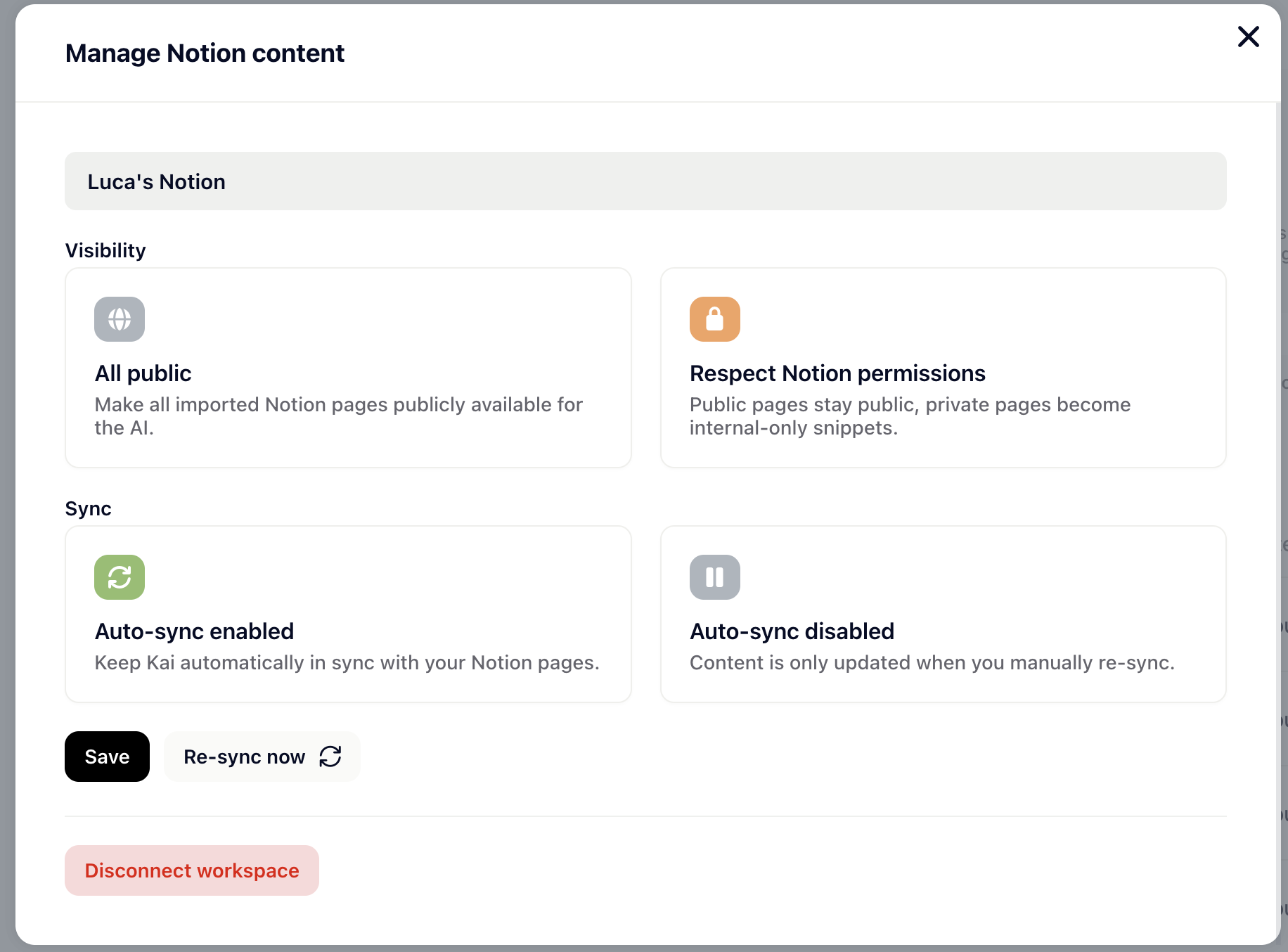Close the Manage Notion content dialog
This screenshot has height=952, width=1288.
pyautogui.click(x=1248, y=37)
